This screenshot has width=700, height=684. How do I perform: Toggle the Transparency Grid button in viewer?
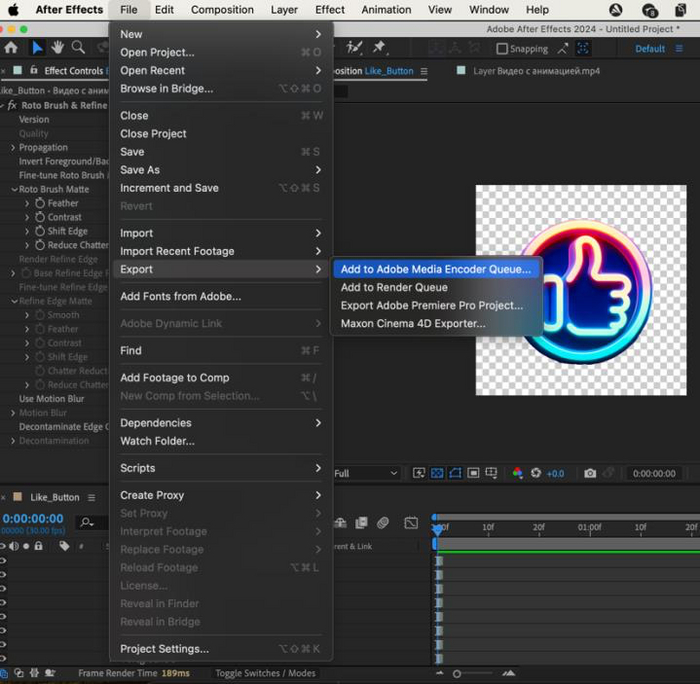tap(437, 473)
